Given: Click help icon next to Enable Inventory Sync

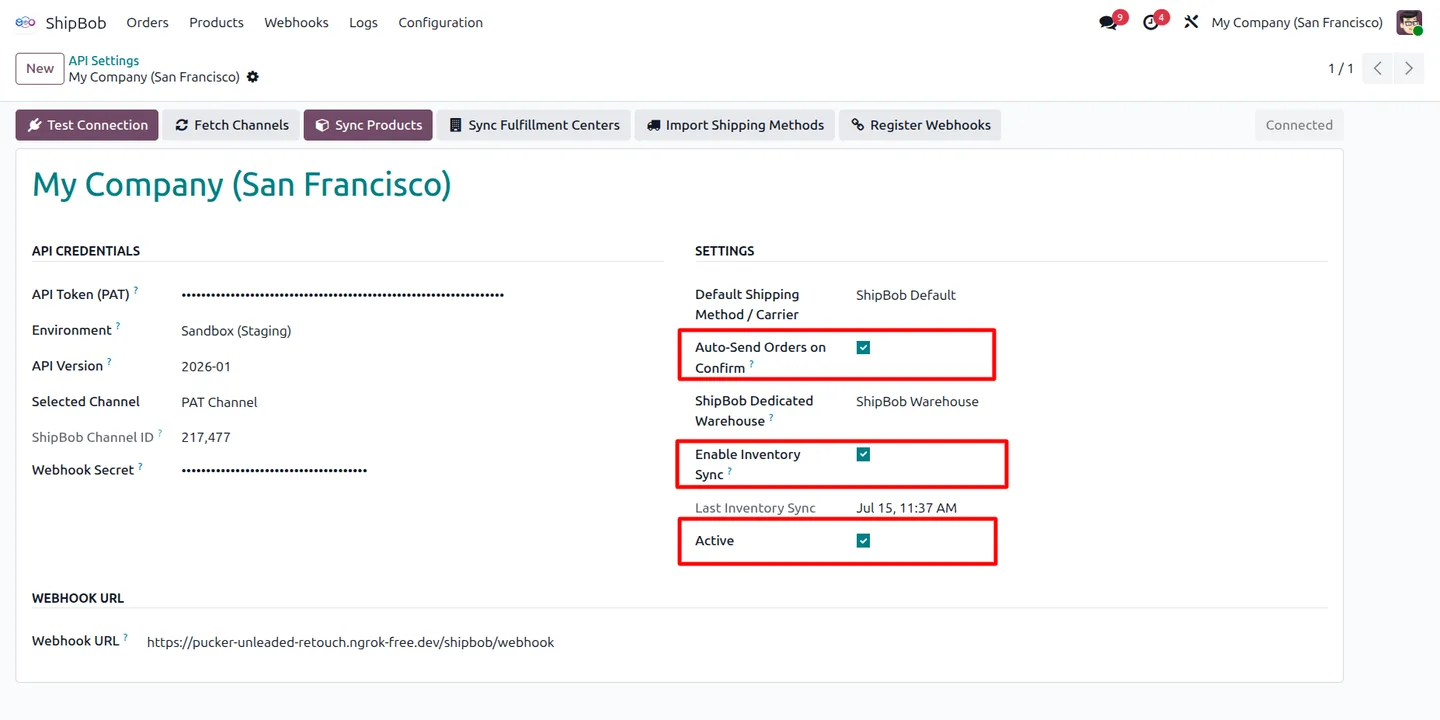Looking at the screenshot, I should point(729,471).
